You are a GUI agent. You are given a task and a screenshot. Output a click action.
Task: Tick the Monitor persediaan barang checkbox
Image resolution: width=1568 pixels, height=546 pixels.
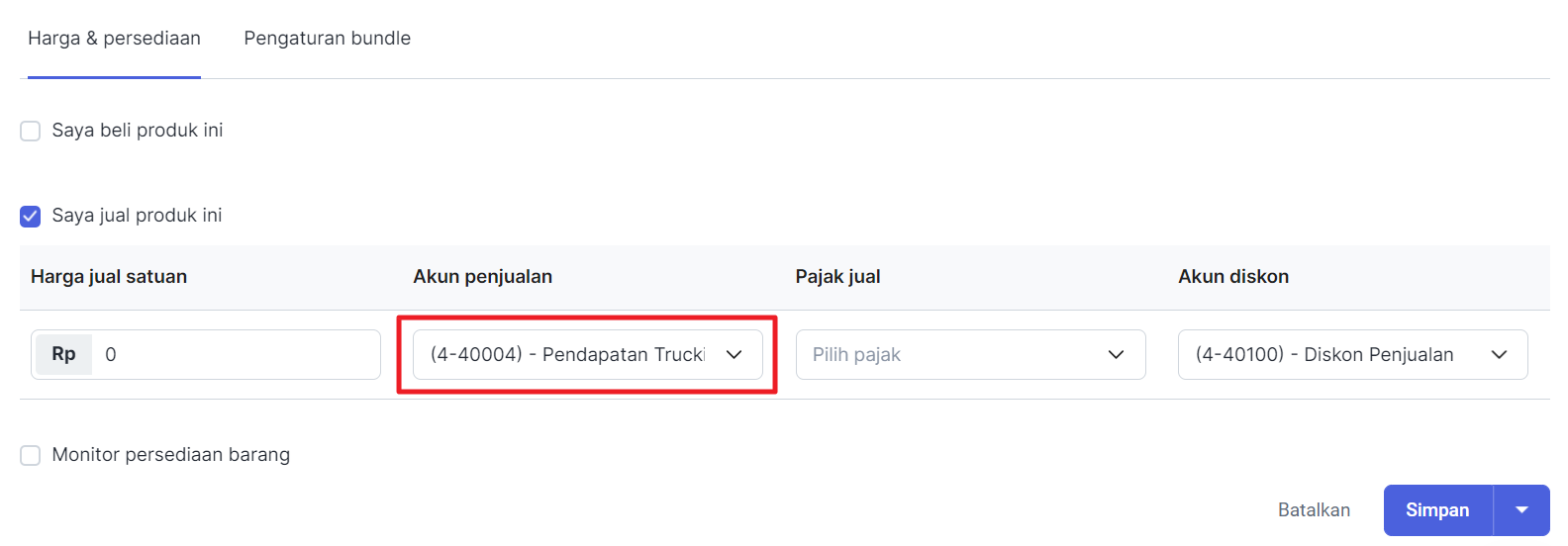coord(31,455)
